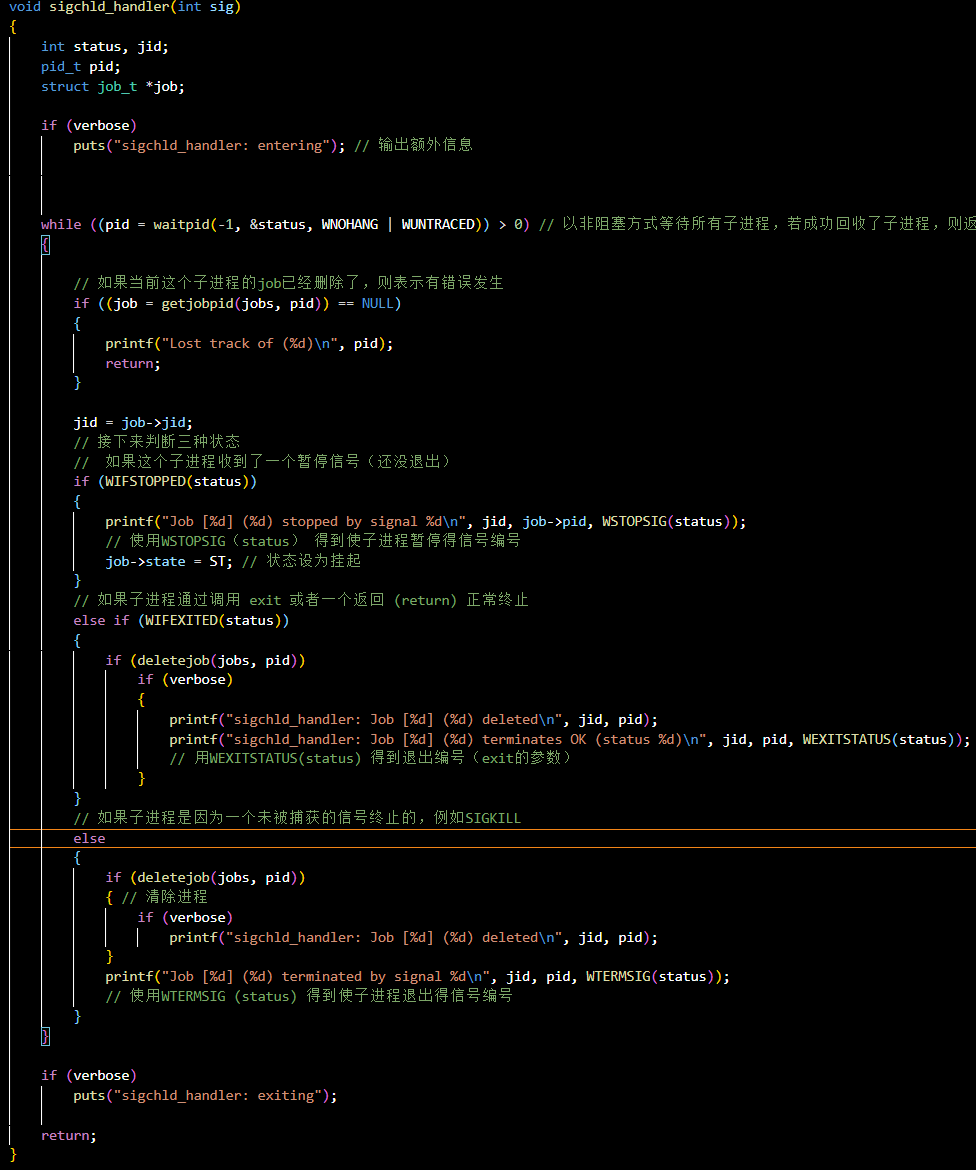The width and height of the screenshot is (976, 1170).
Task: Click the comment '// 使用WSTOPSIG（status）'
Action: (x=313, y=541)
